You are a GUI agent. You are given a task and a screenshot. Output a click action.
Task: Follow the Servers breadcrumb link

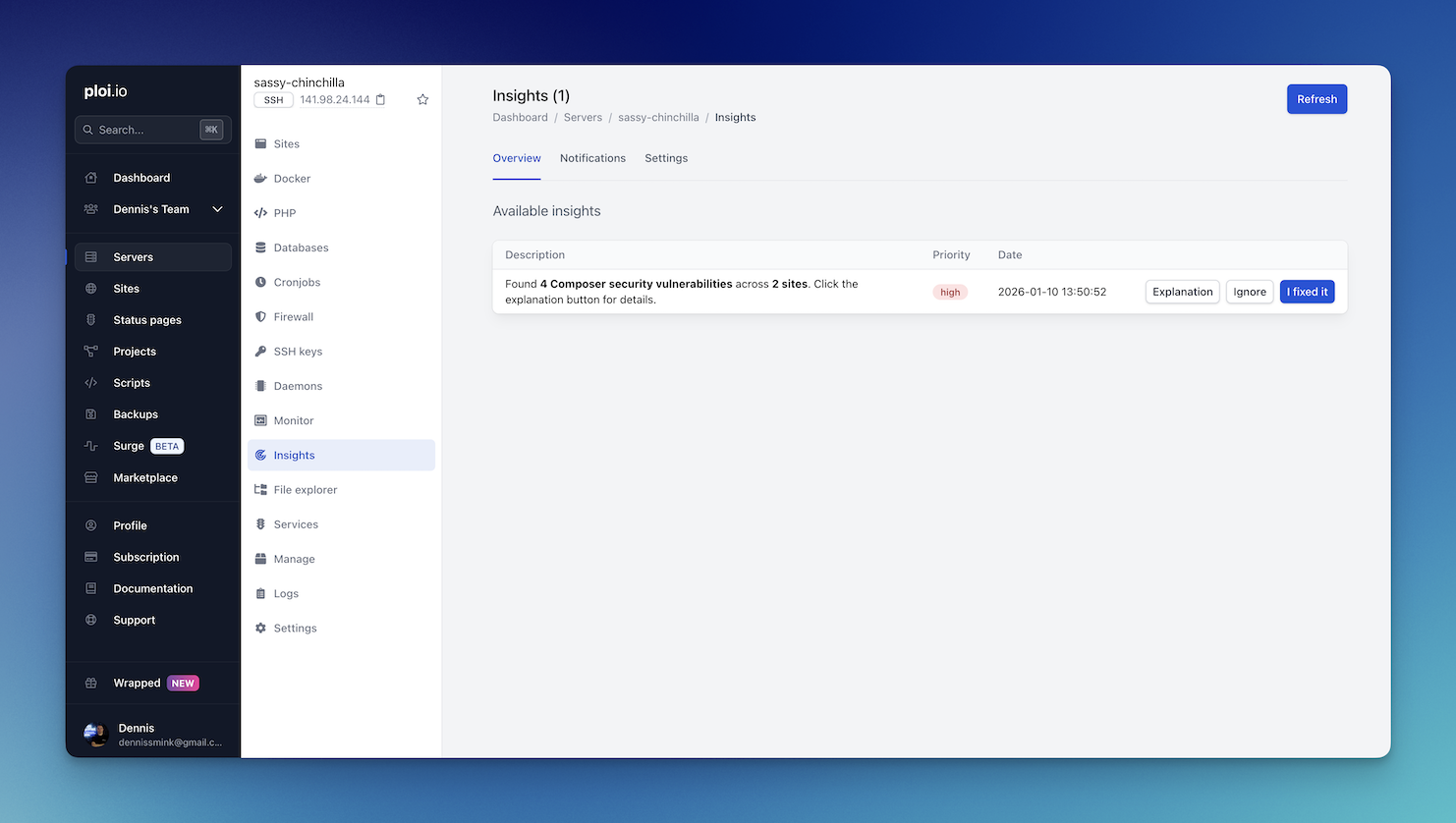(583, 118)
